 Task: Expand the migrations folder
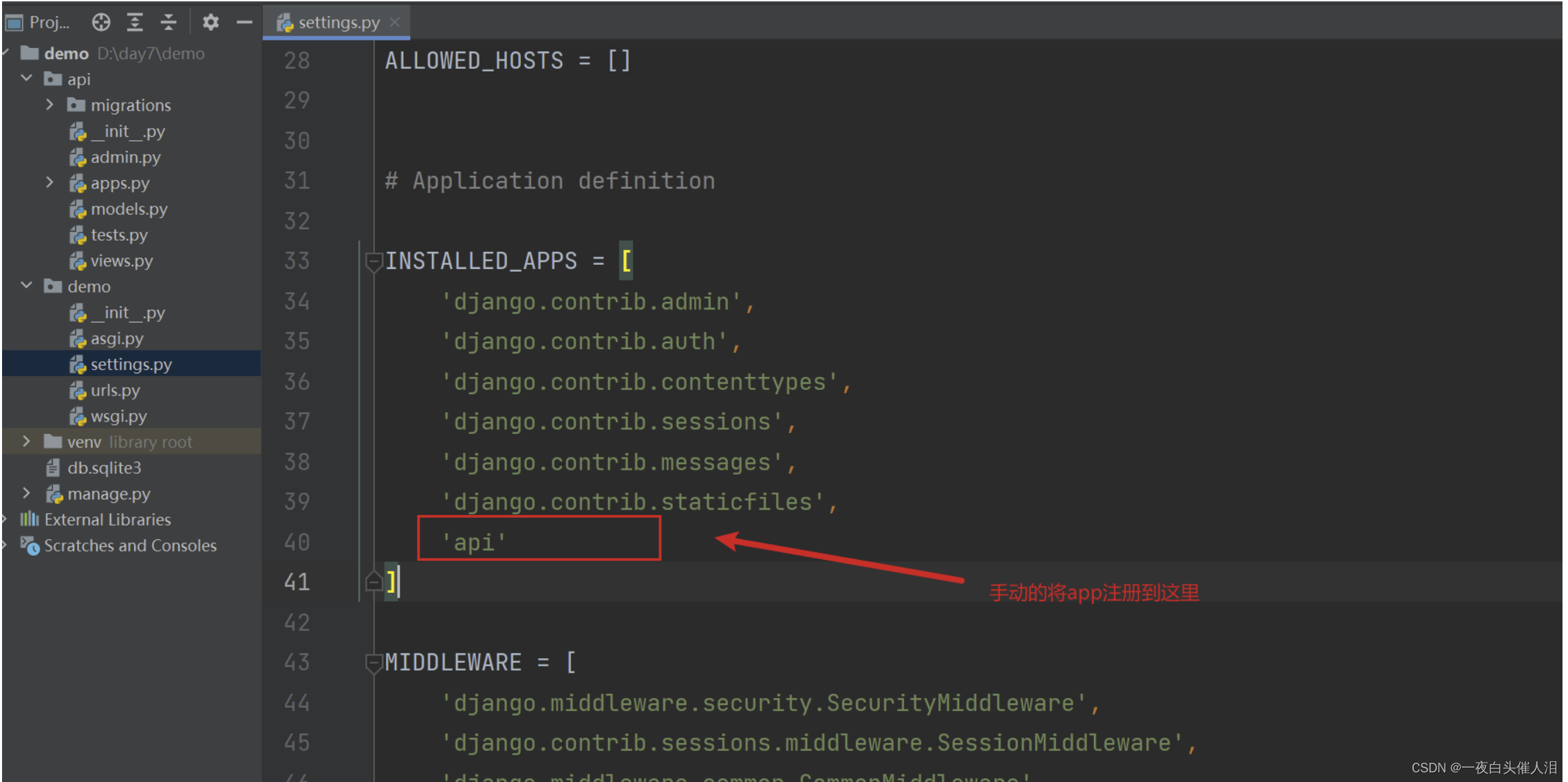pos(50,105)
